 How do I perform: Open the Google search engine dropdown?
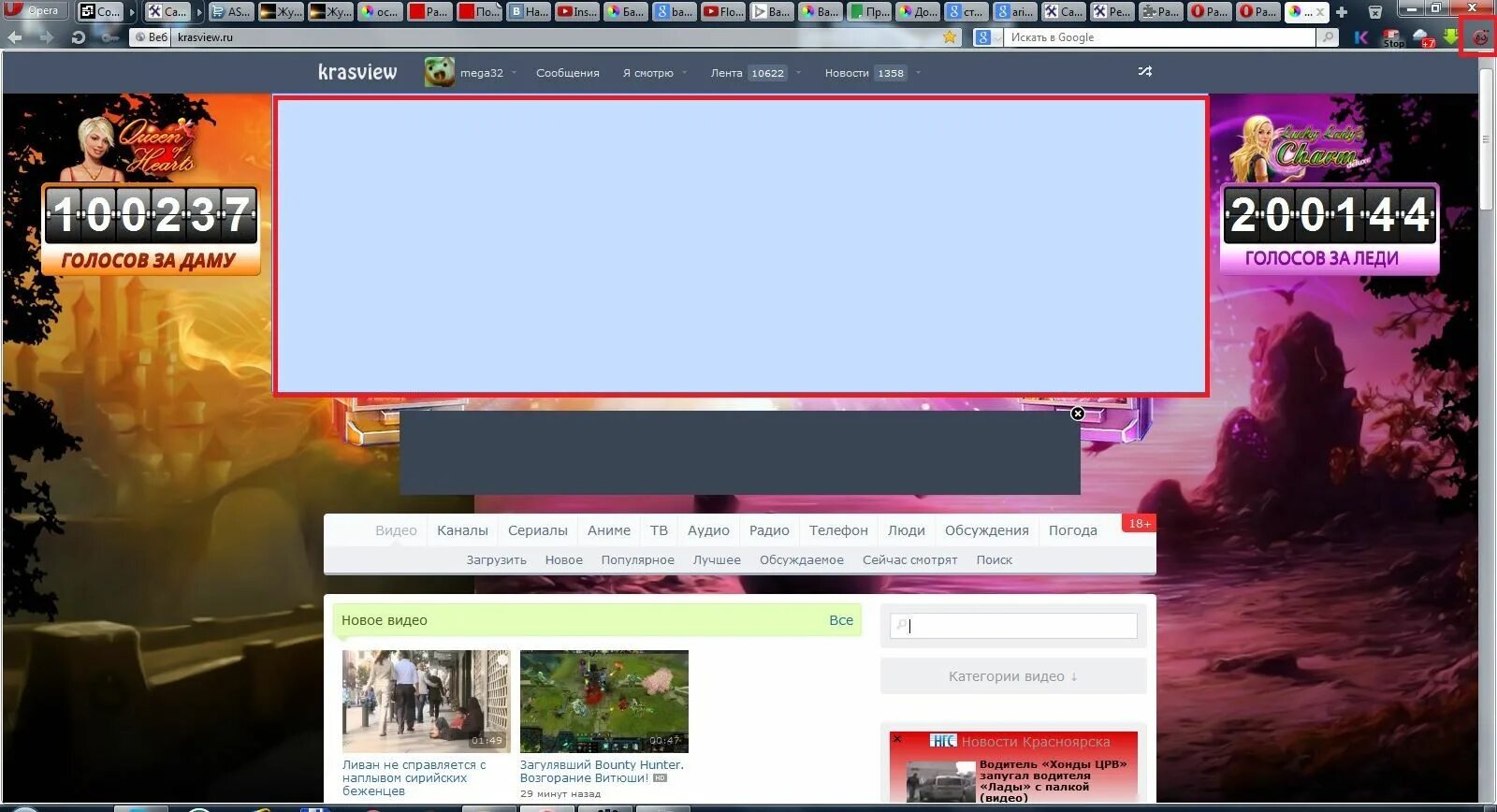pos(989,37)
